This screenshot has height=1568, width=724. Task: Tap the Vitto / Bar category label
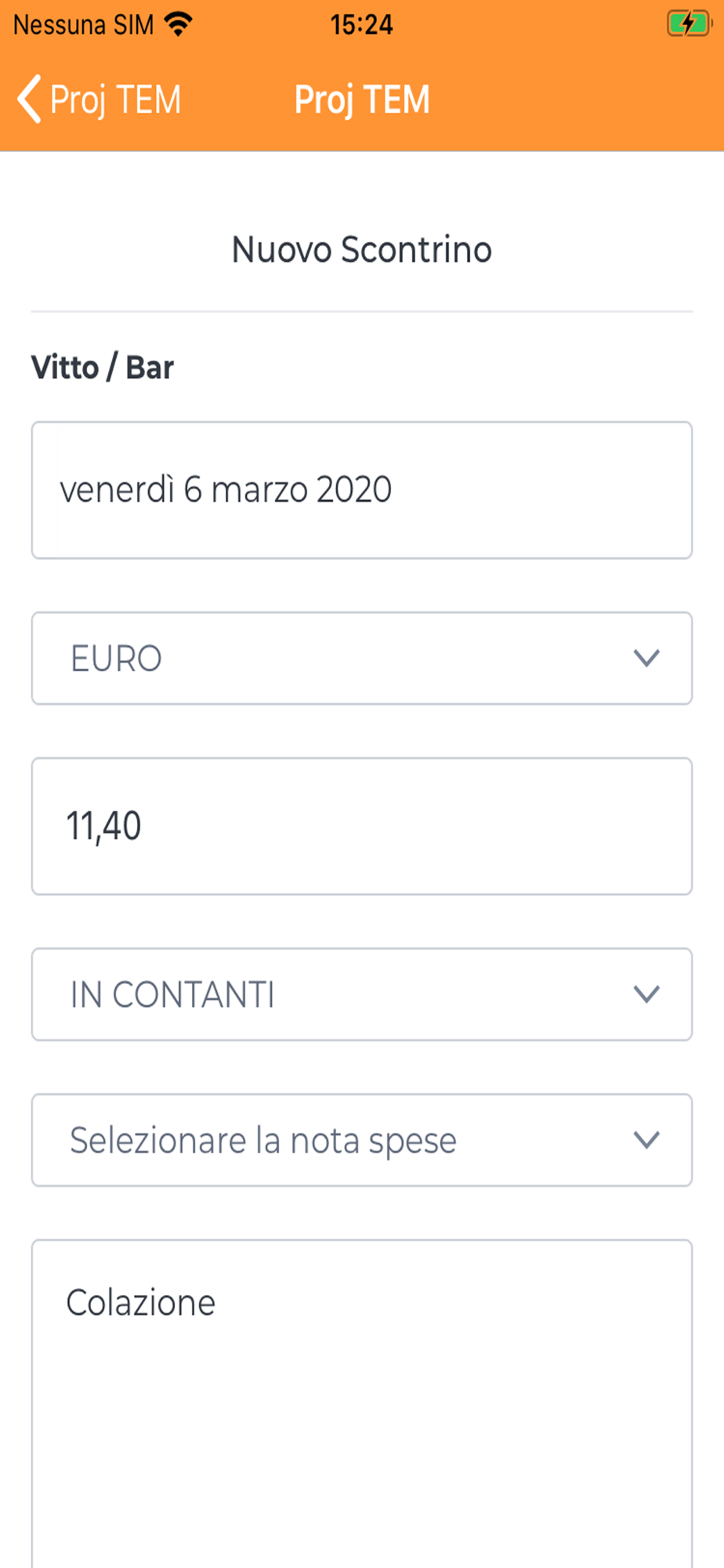tap(103, 367)
